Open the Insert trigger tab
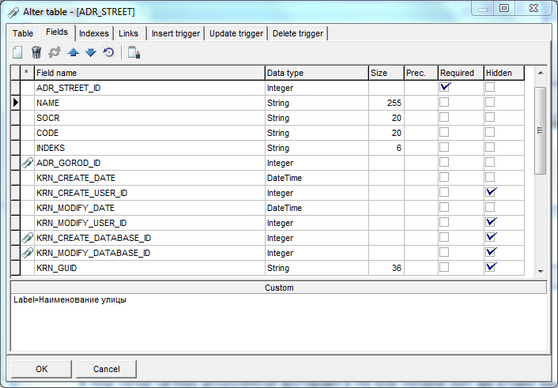 coord(175,33)
